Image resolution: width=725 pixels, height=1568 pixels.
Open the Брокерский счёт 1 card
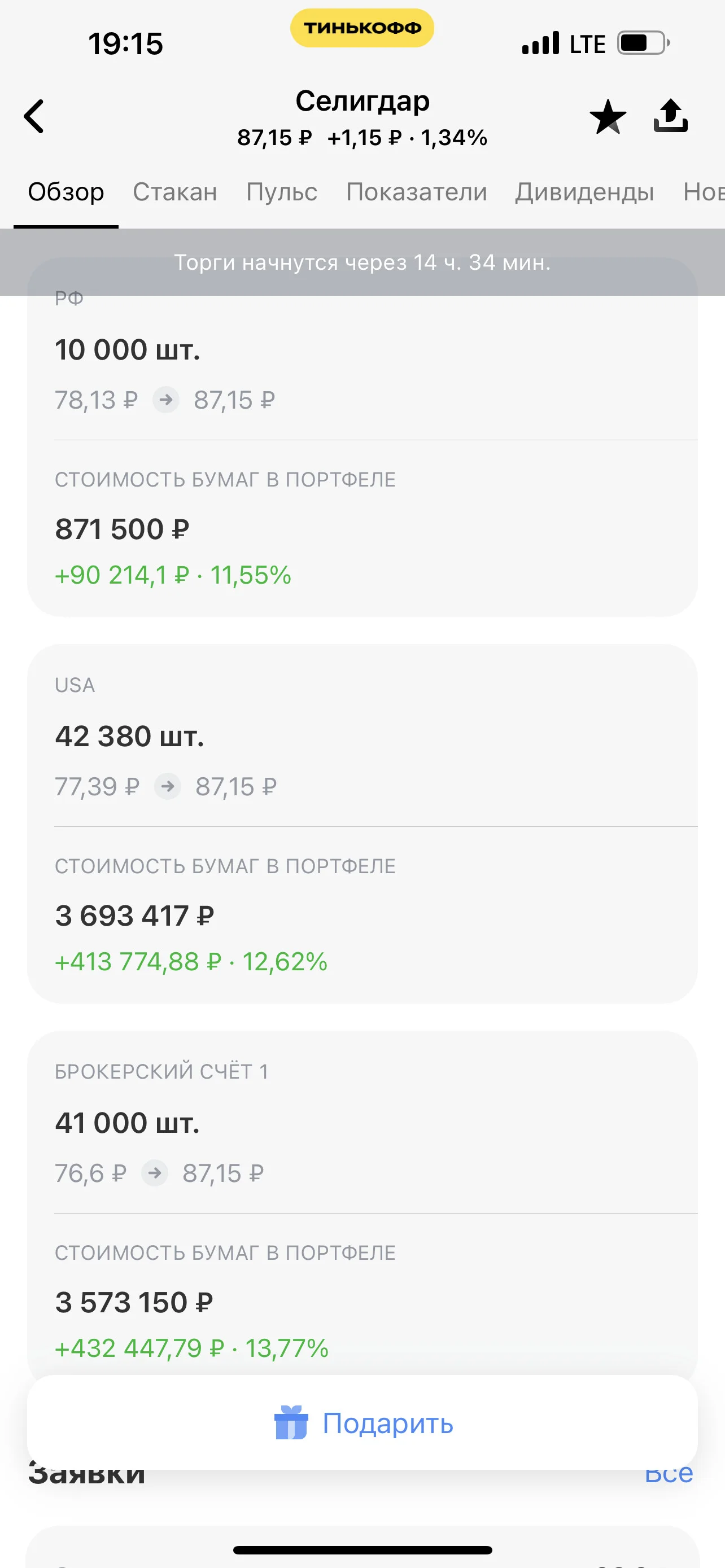(x=362, y=1202)
